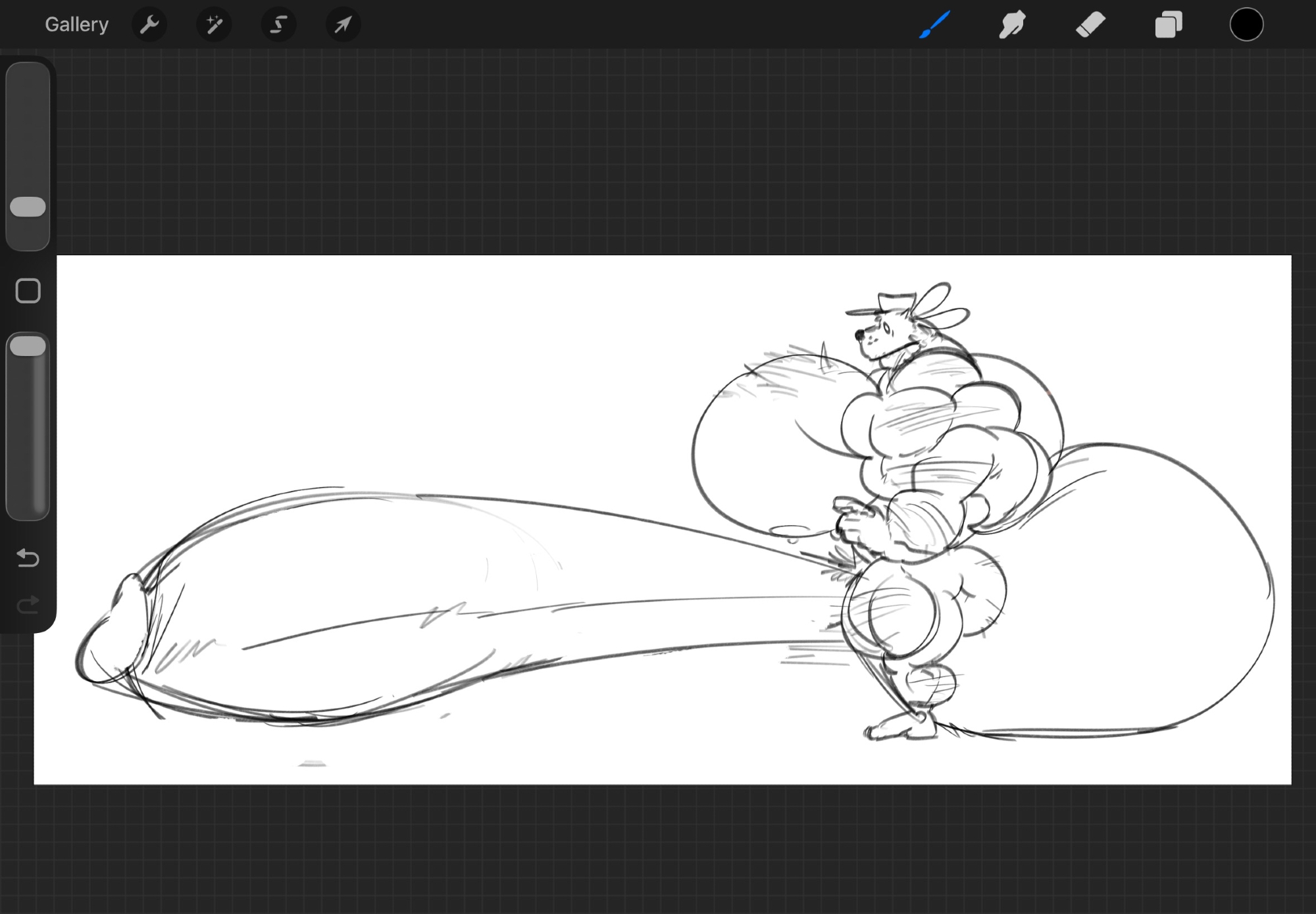1316x914 pixels.
Task: Click the dark grid area below canvas
Action: 658,849
